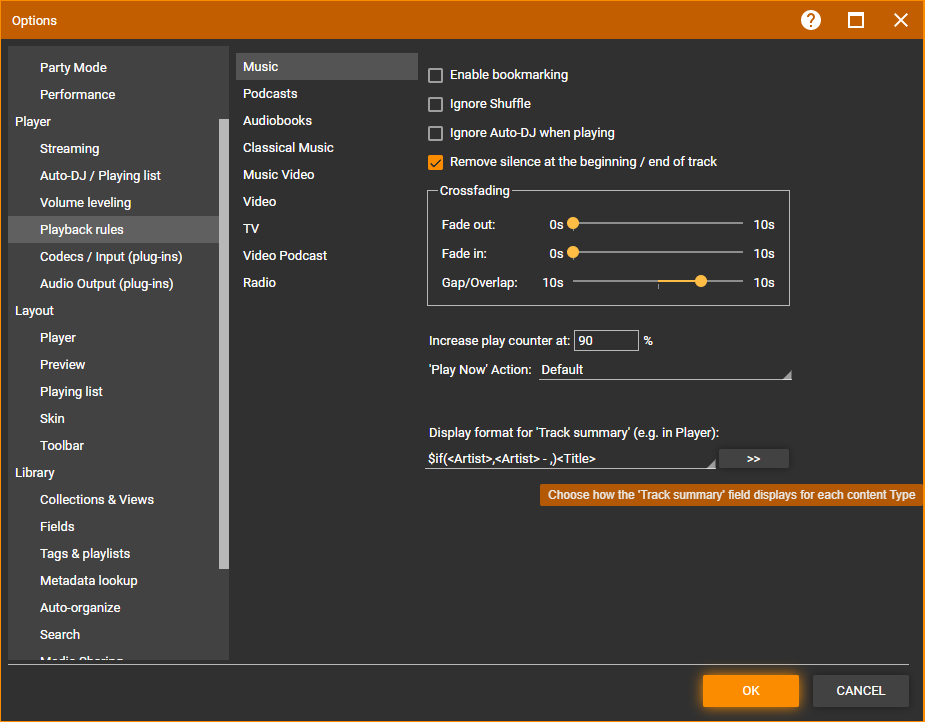
Task: Click the Fade out slider handle
Action: coord(573,224)
